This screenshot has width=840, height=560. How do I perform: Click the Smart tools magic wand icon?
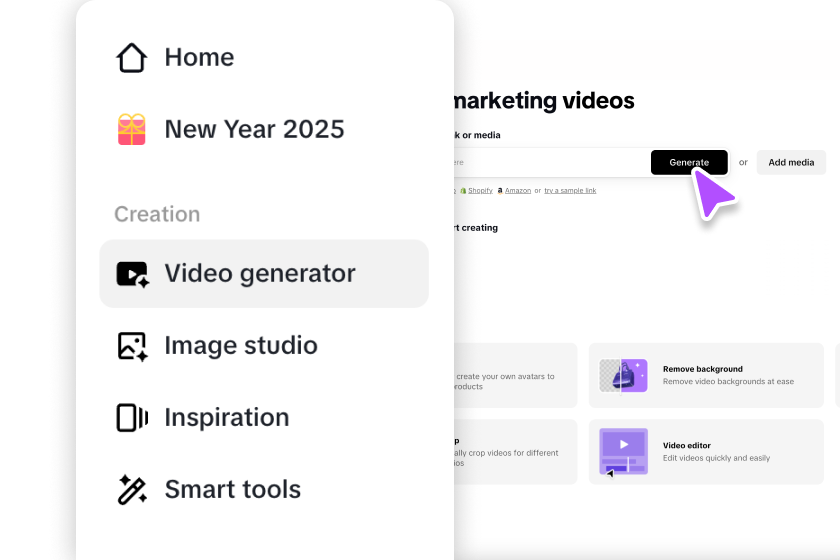(132, 489)
